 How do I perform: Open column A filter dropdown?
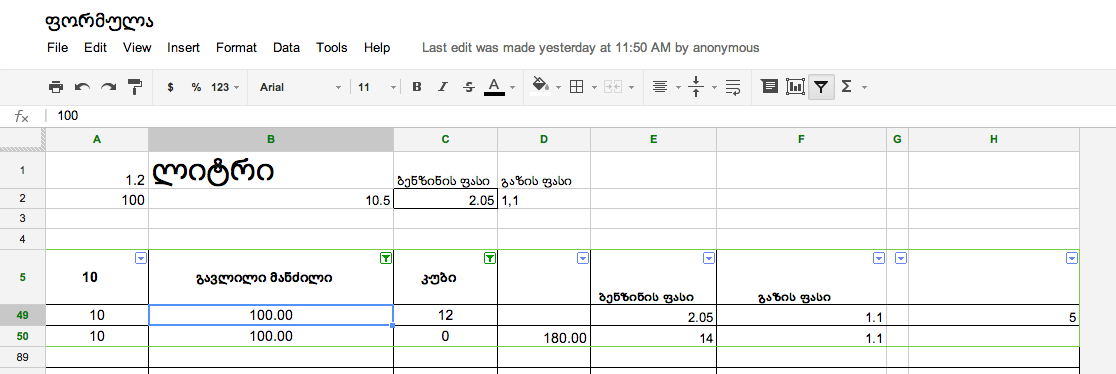point(141,259)
